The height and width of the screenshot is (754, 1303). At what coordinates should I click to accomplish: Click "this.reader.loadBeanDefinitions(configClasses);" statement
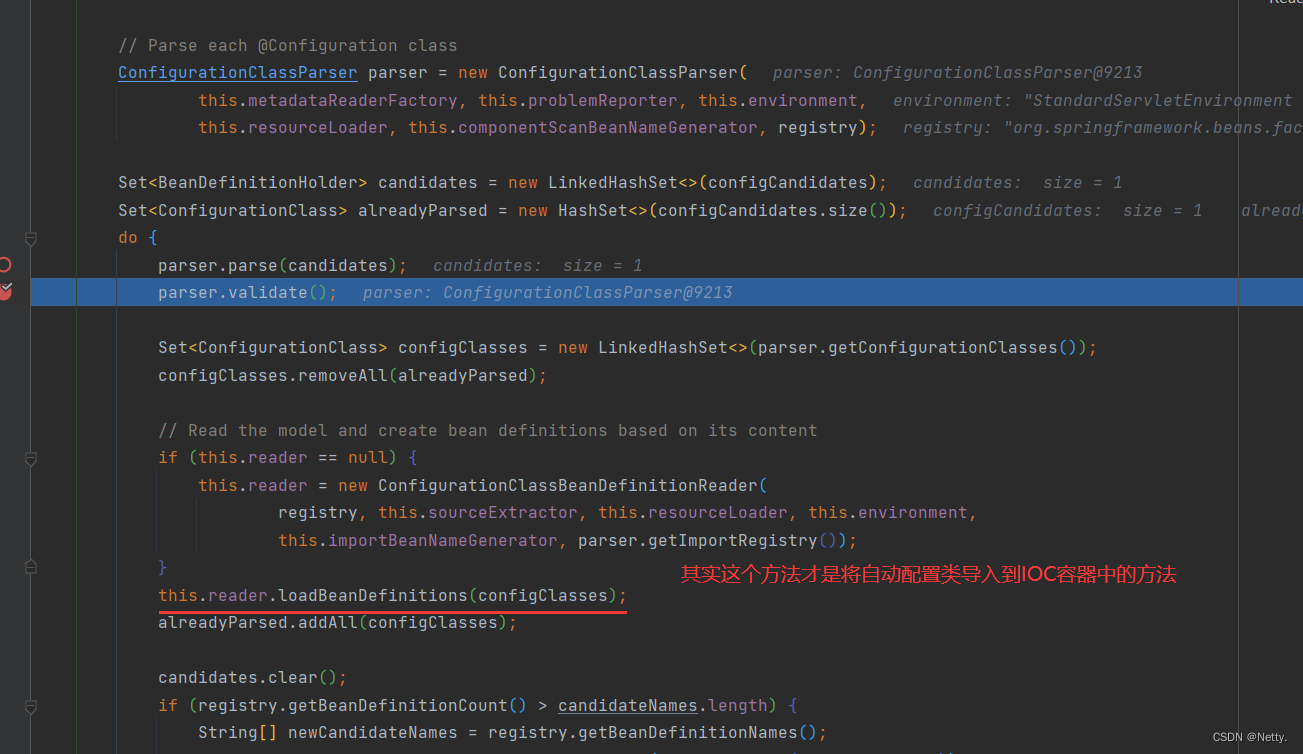pyautogui.click(x=393, y=595)
